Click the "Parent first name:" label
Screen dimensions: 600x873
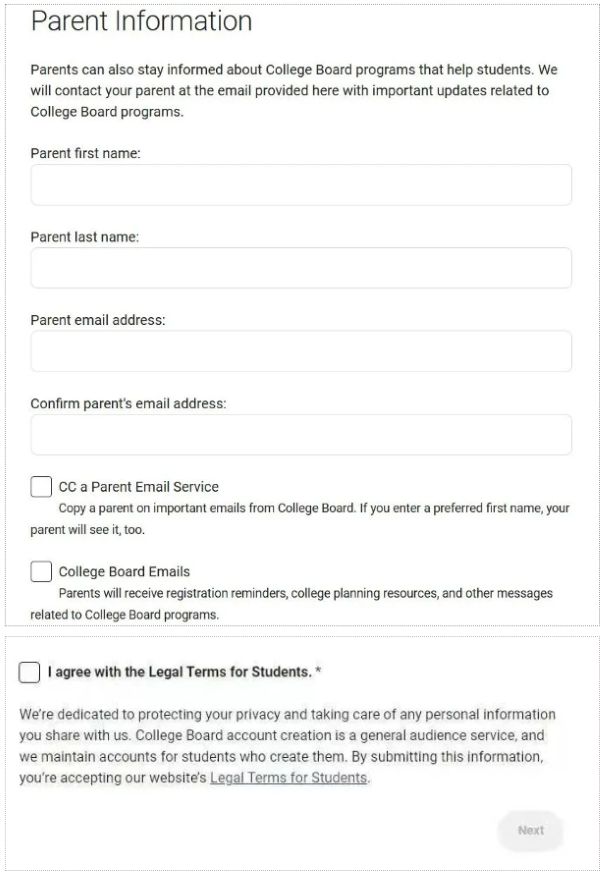coord(85,154)
